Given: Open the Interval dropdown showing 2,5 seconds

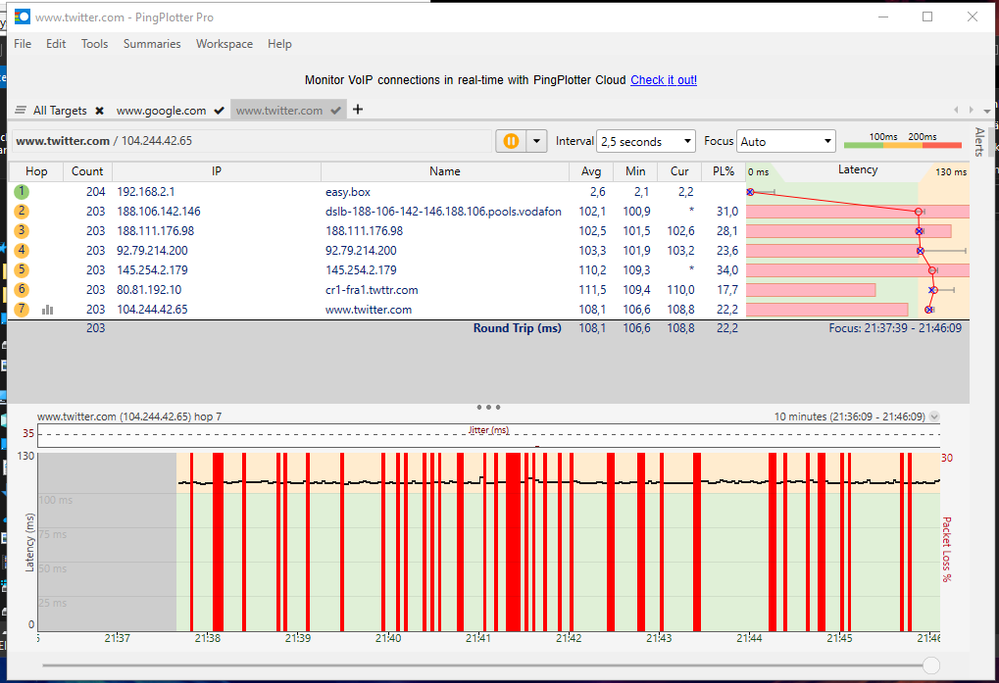Looking at the screenshot, I should pyautogui.click(x=645, y=141).
